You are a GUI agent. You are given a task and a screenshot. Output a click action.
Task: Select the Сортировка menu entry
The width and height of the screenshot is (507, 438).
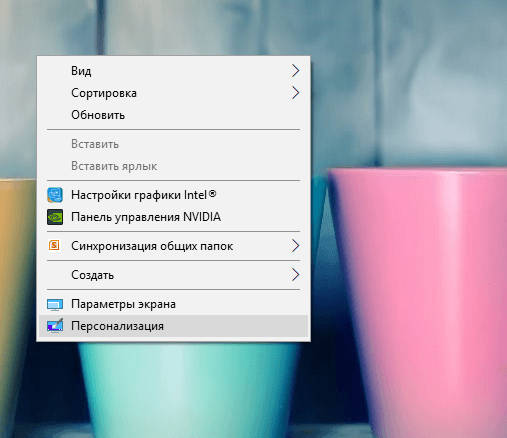(104, 93)
